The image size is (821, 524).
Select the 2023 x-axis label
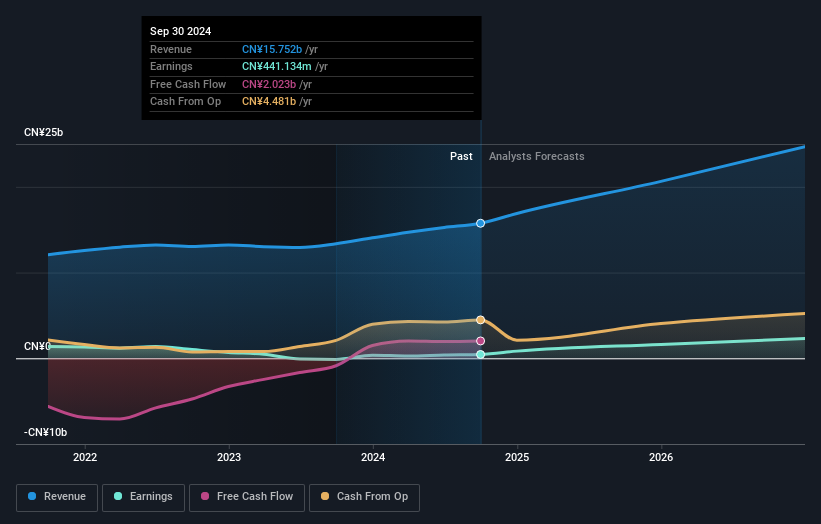click(x=229, y=457)
